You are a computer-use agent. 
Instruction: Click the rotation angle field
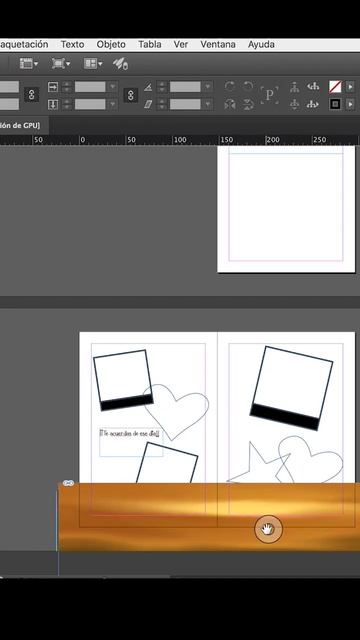coord(185,87)
